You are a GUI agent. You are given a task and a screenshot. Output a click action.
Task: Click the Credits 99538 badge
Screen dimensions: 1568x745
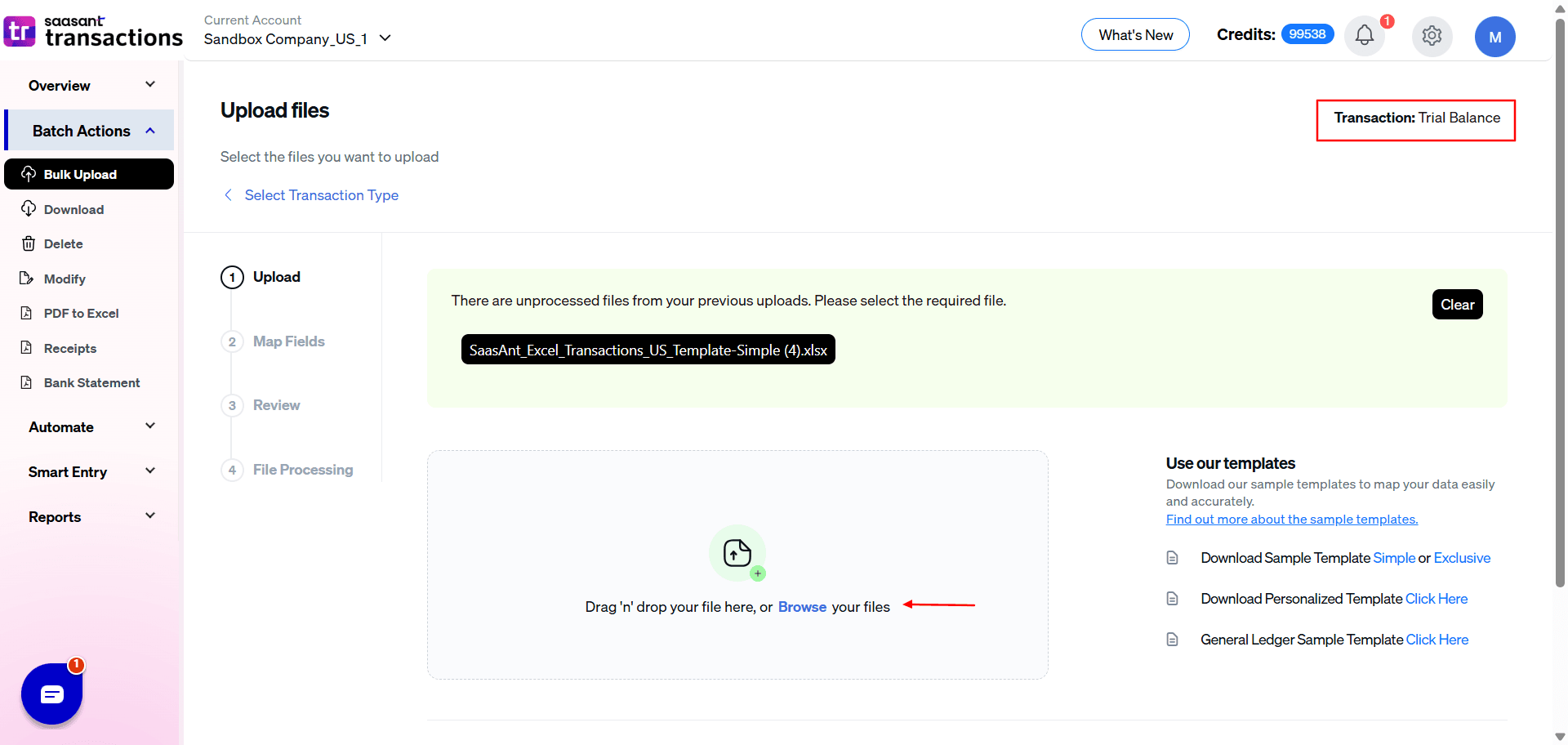pos(1307,34)
